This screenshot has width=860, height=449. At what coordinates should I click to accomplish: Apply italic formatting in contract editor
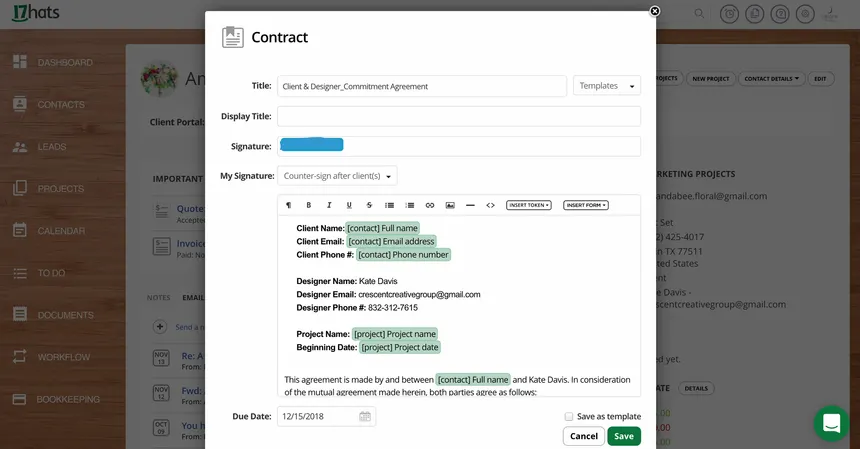329,205
